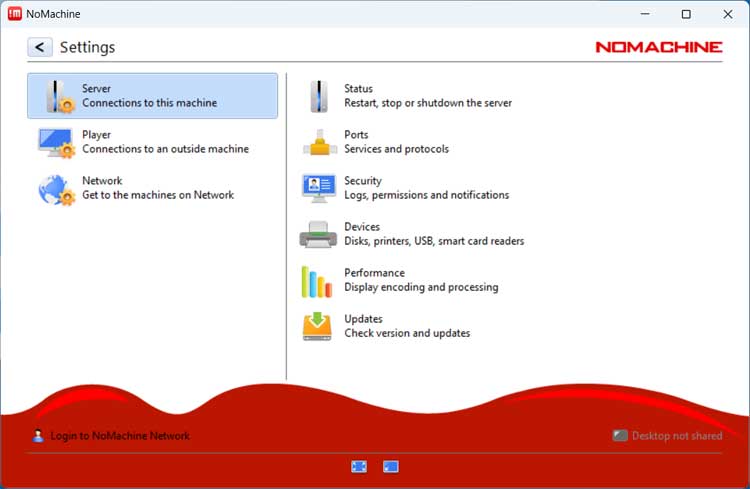The height and width of the screenshot is (489, 750).
Task: Click 'Disks, printers, USB, smart card readers'
Action: (x=434, y=241)
